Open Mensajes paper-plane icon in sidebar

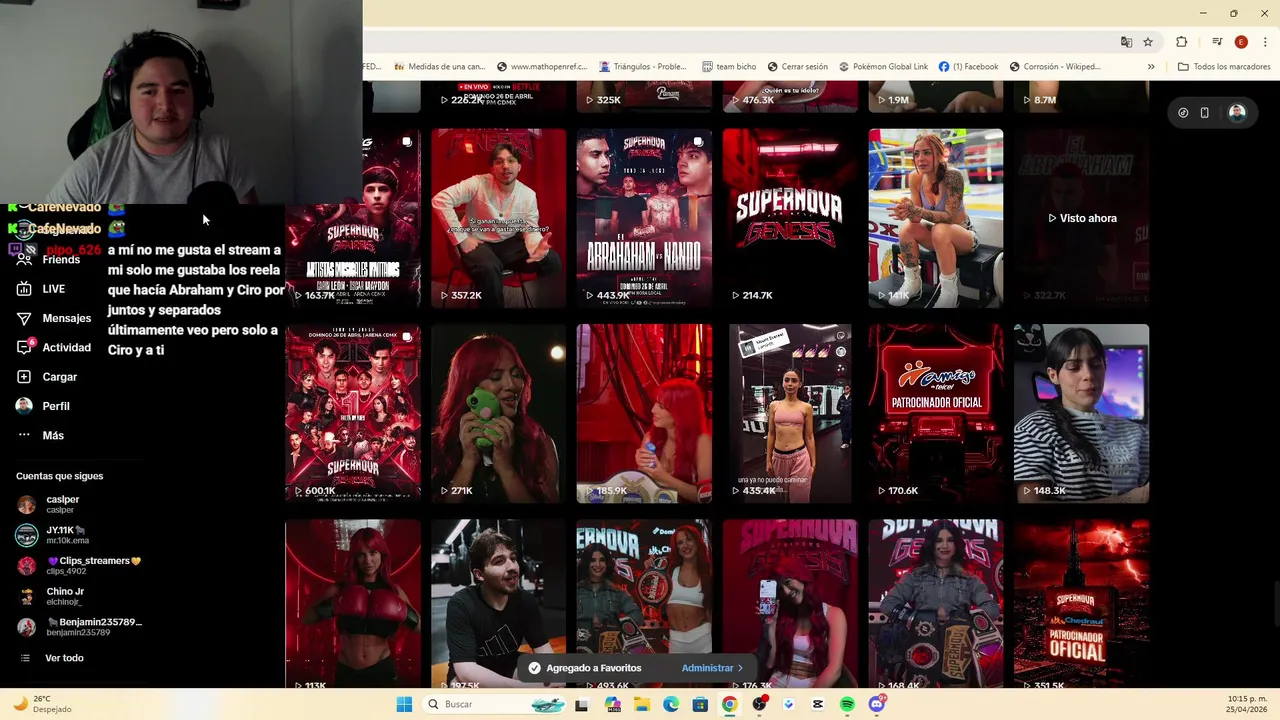[x=24, y=318]
